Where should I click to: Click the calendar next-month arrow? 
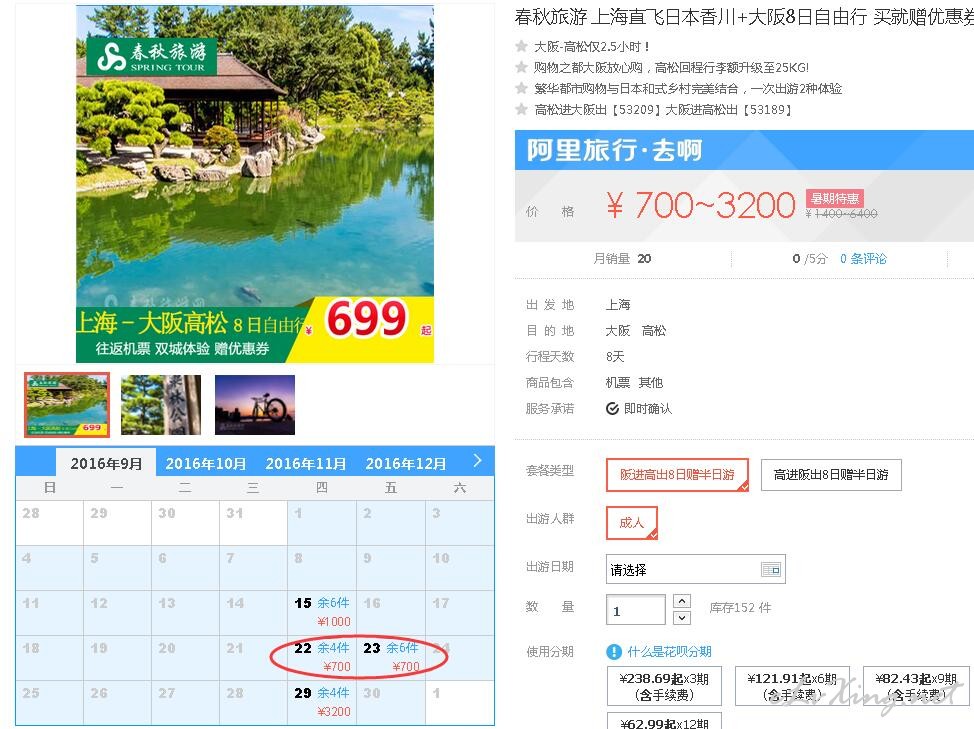pos(477,461)
